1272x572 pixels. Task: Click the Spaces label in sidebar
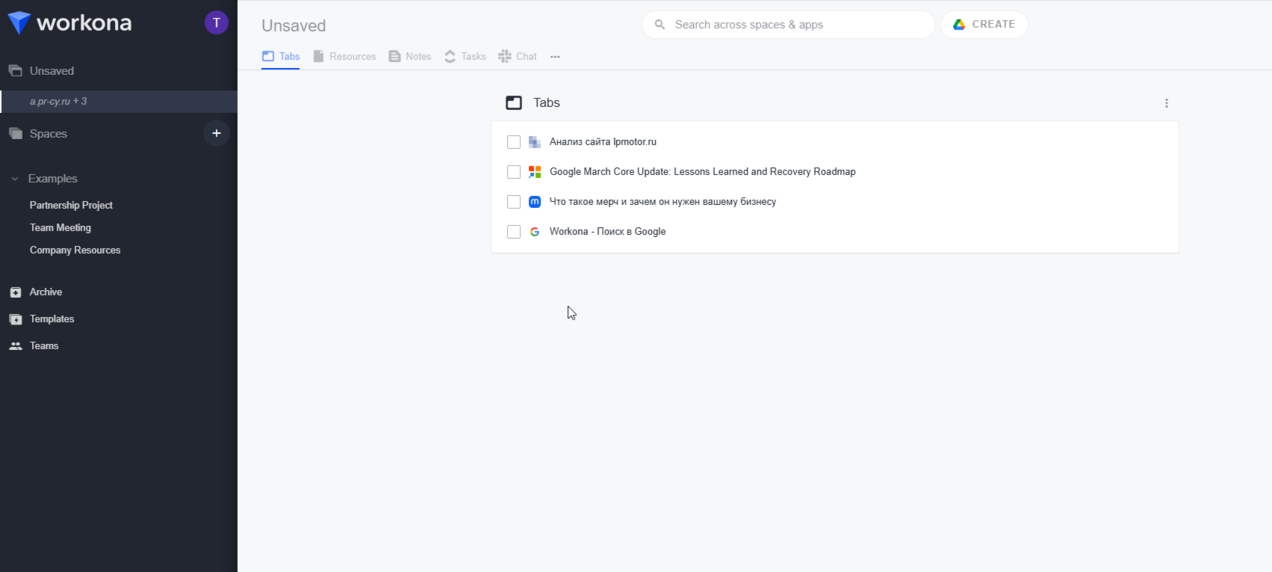pos(49,134)
